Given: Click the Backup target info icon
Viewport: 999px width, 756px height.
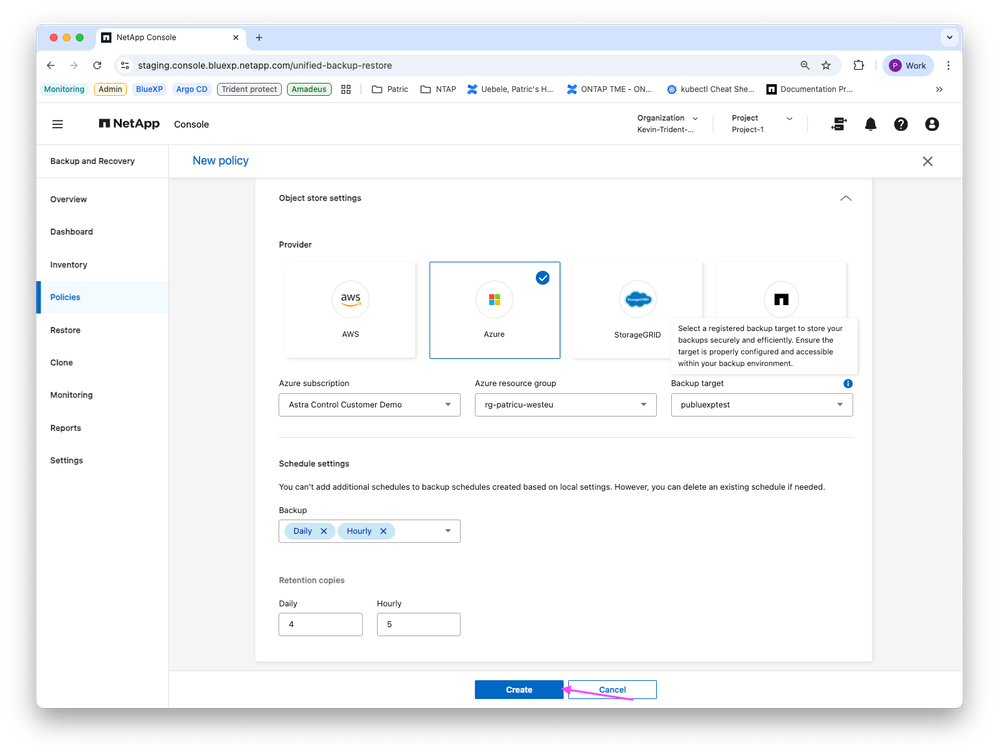Looking at the screenshot, I should coord(847,383).
